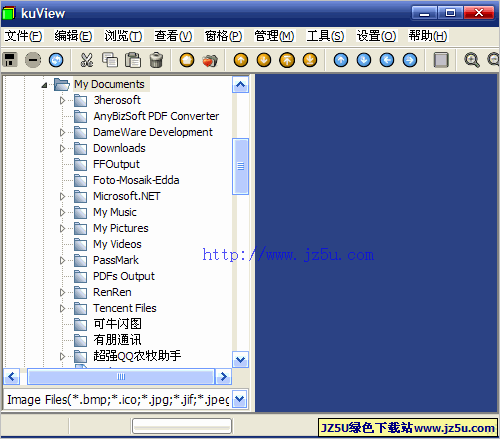
Task: Click the orange go-to-top arrow icon
Action: pos(287,60)
